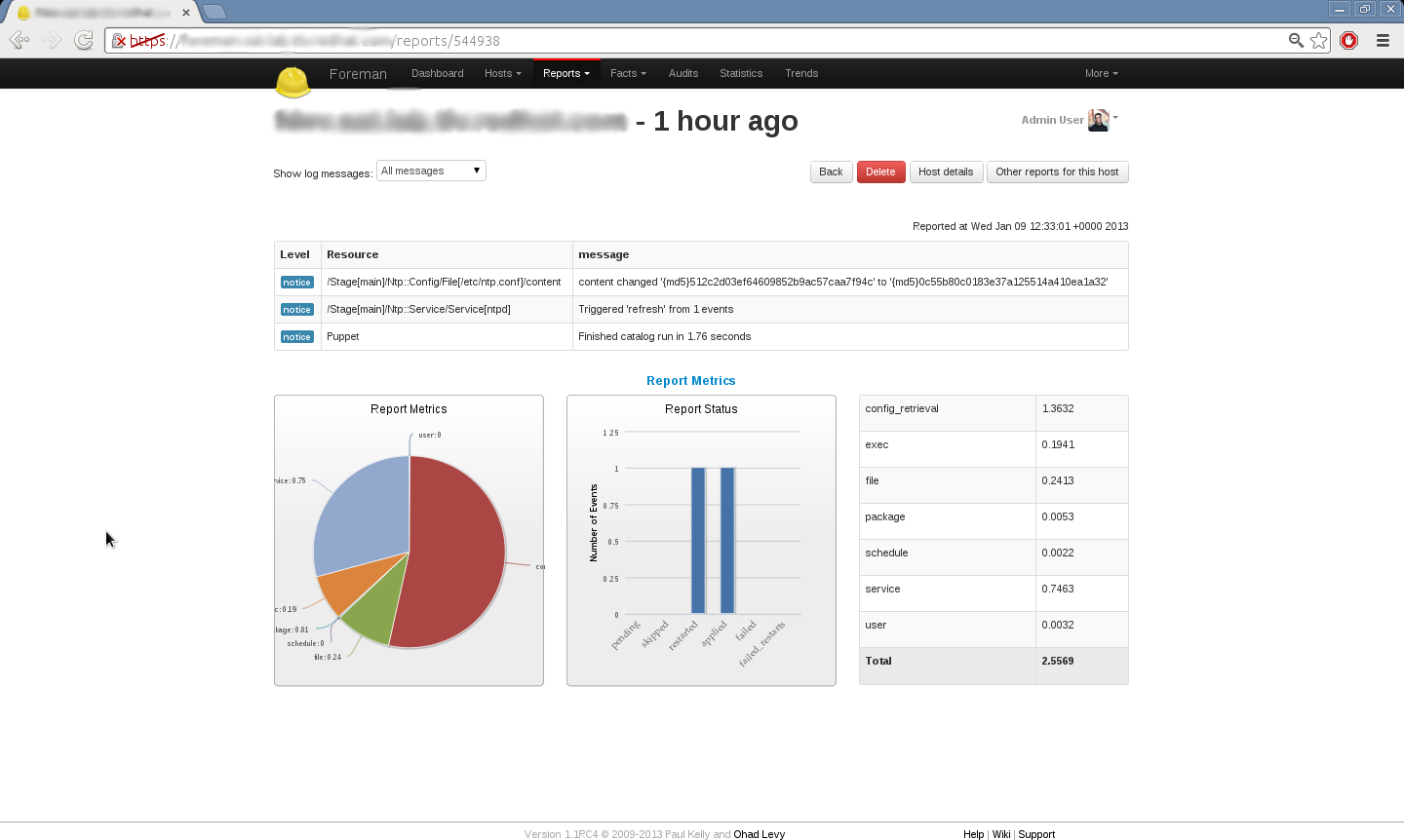Click the bookmark star icon
1404x840 pixels.
point(1318,40)
